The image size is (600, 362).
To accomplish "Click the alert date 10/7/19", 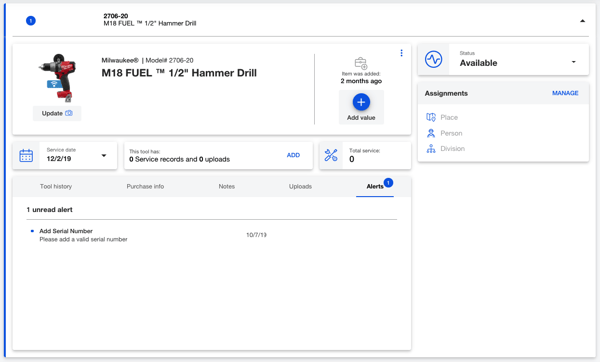I will [256, 235].
